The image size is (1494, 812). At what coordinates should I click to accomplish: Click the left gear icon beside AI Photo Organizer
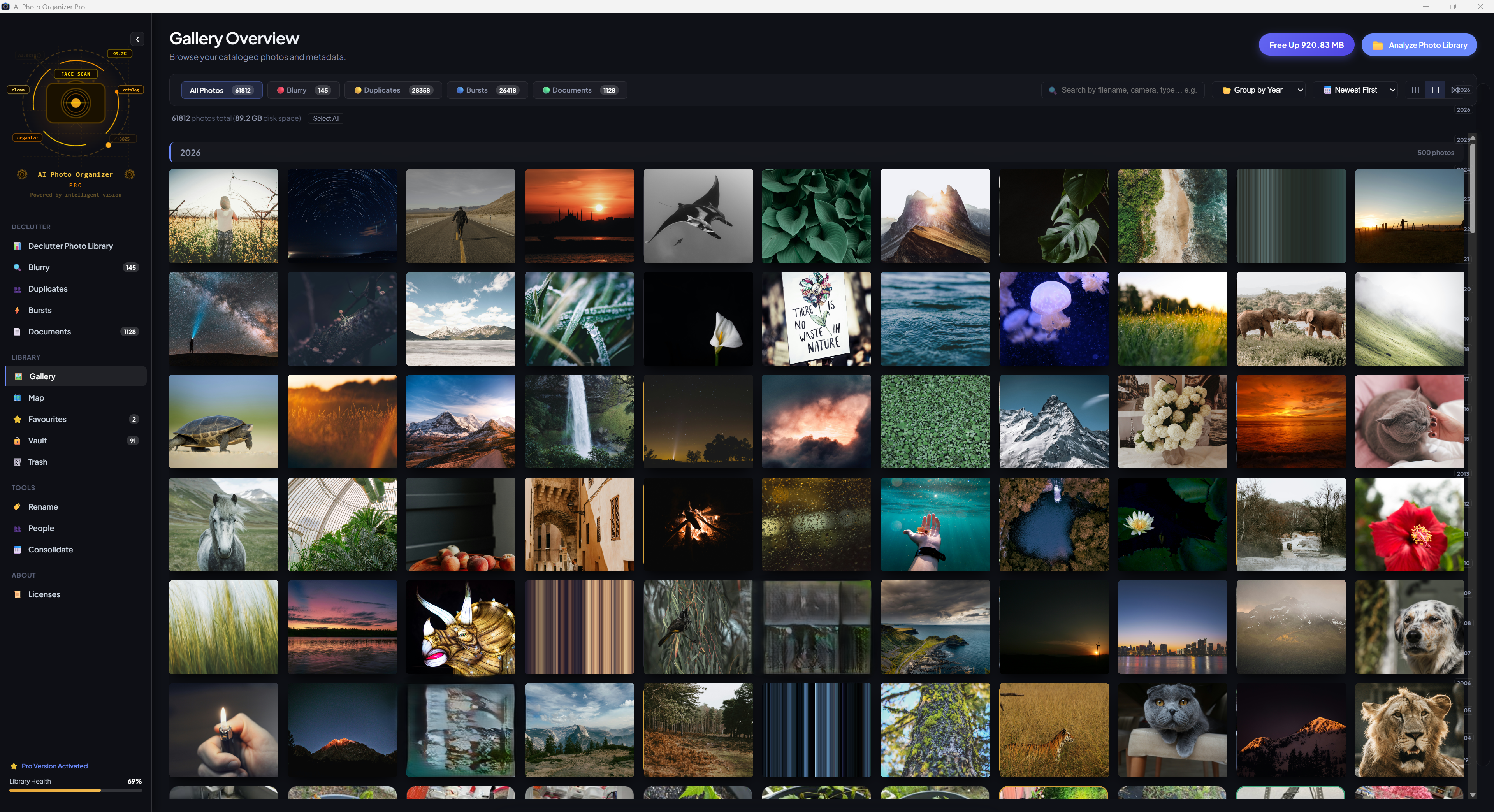pyautogui.click(x=22, y=174)
